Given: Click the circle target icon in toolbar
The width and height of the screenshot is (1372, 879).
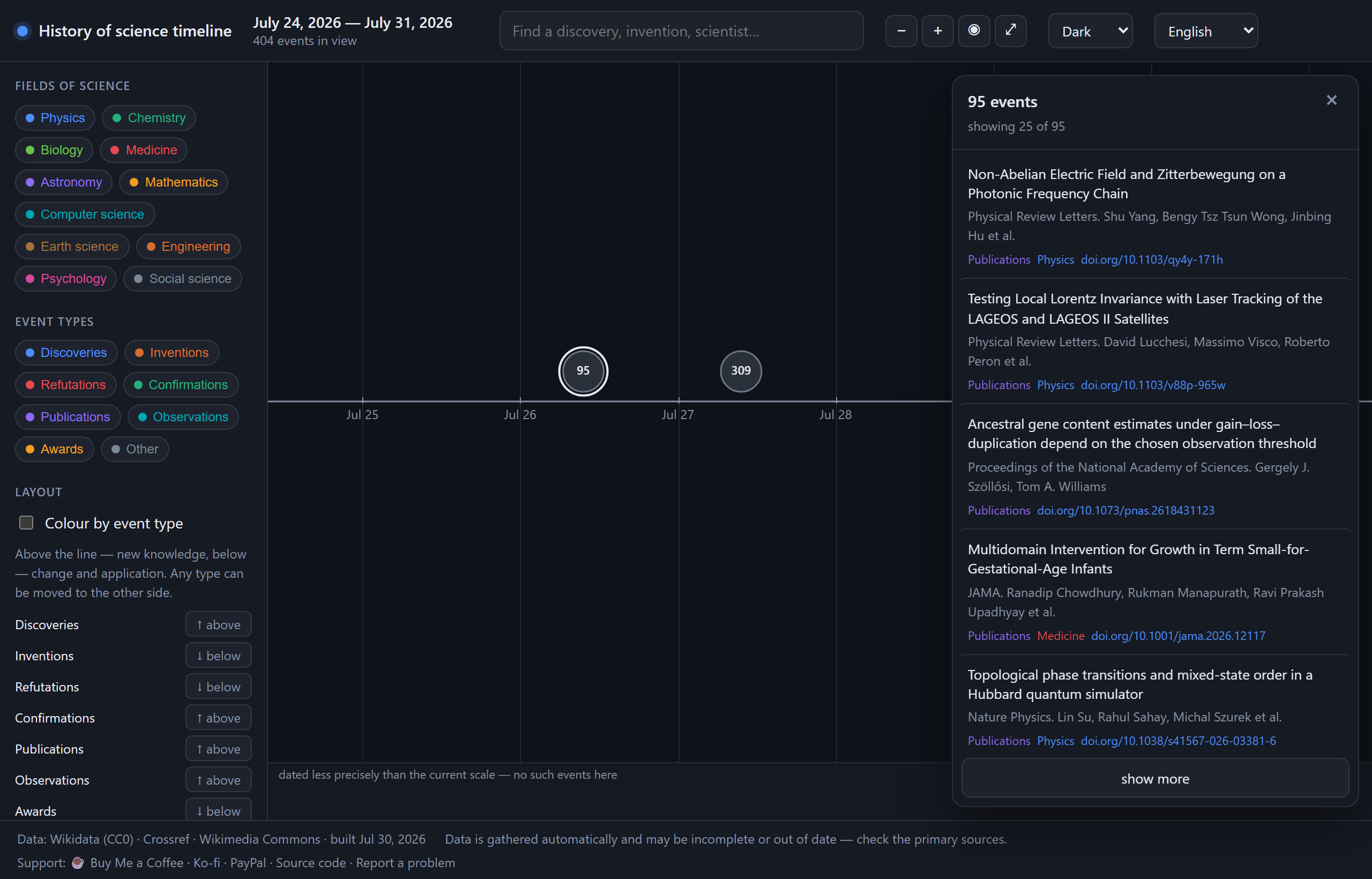Looking at the screenshot, I should click(974, 31).
